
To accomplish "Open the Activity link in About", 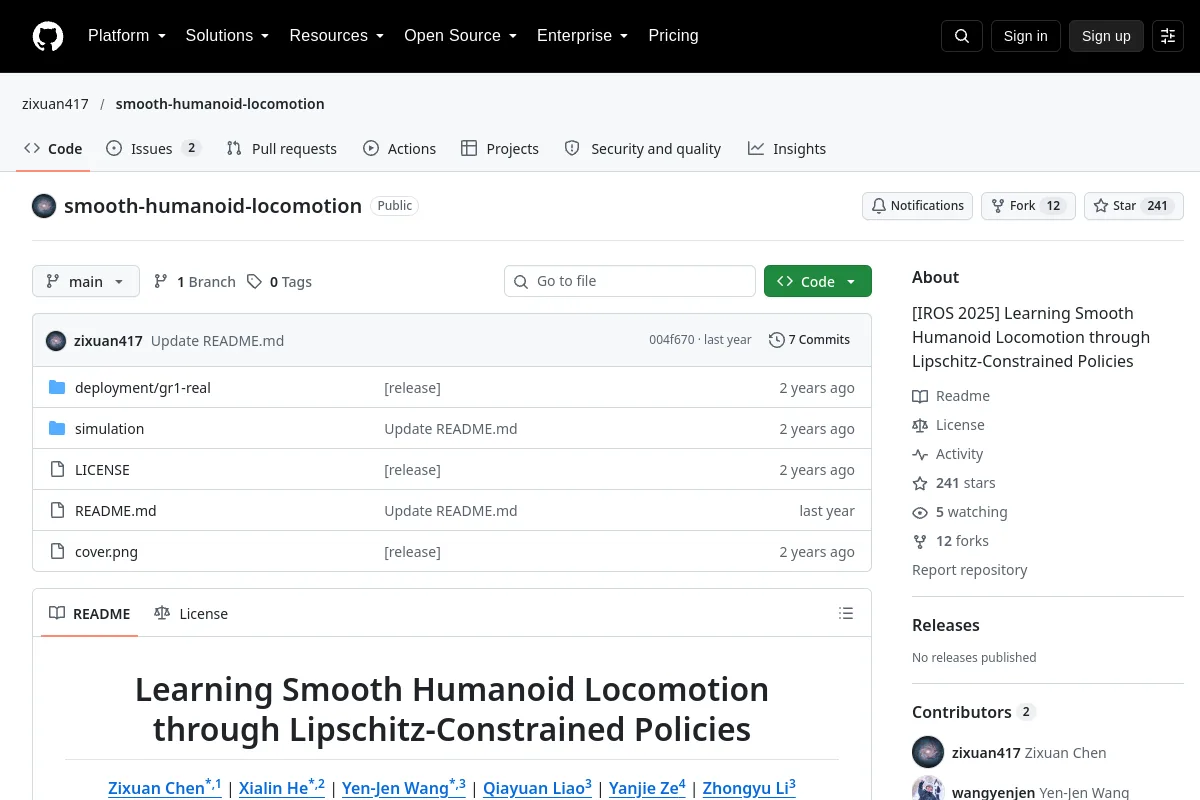I will (948, 454).
